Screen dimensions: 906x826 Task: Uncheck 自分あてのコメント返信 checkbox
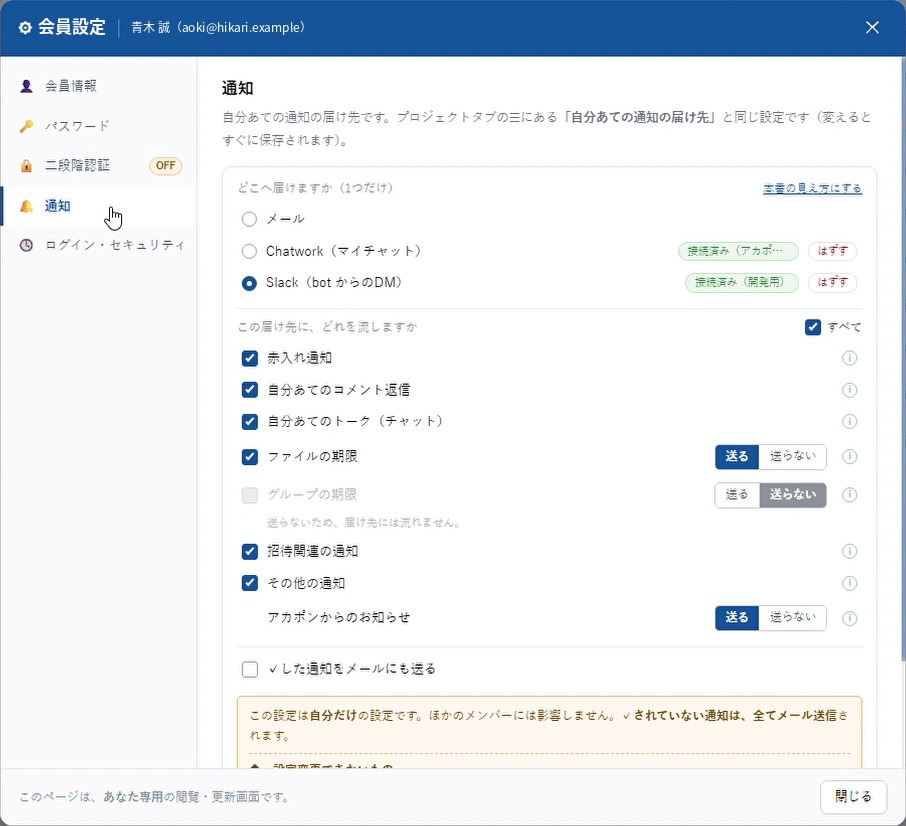pos(250,390)
